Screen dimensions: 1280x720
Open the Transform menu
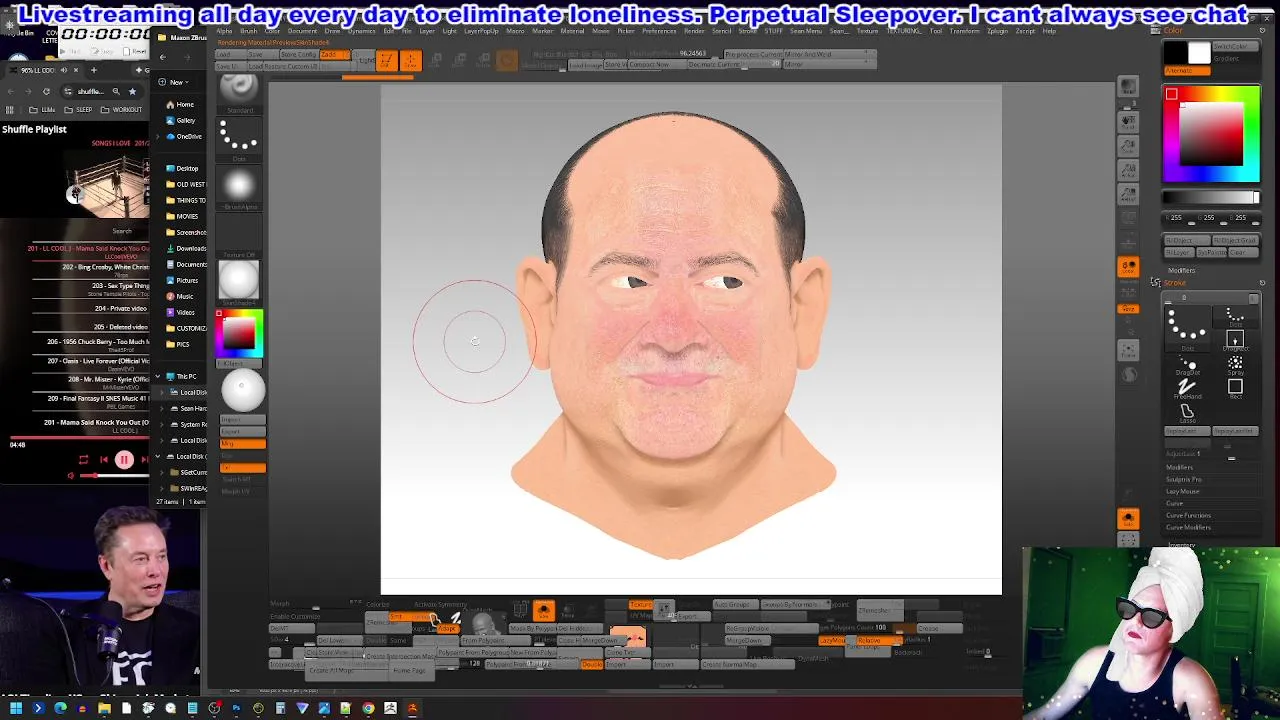click(x=964, y=31)
